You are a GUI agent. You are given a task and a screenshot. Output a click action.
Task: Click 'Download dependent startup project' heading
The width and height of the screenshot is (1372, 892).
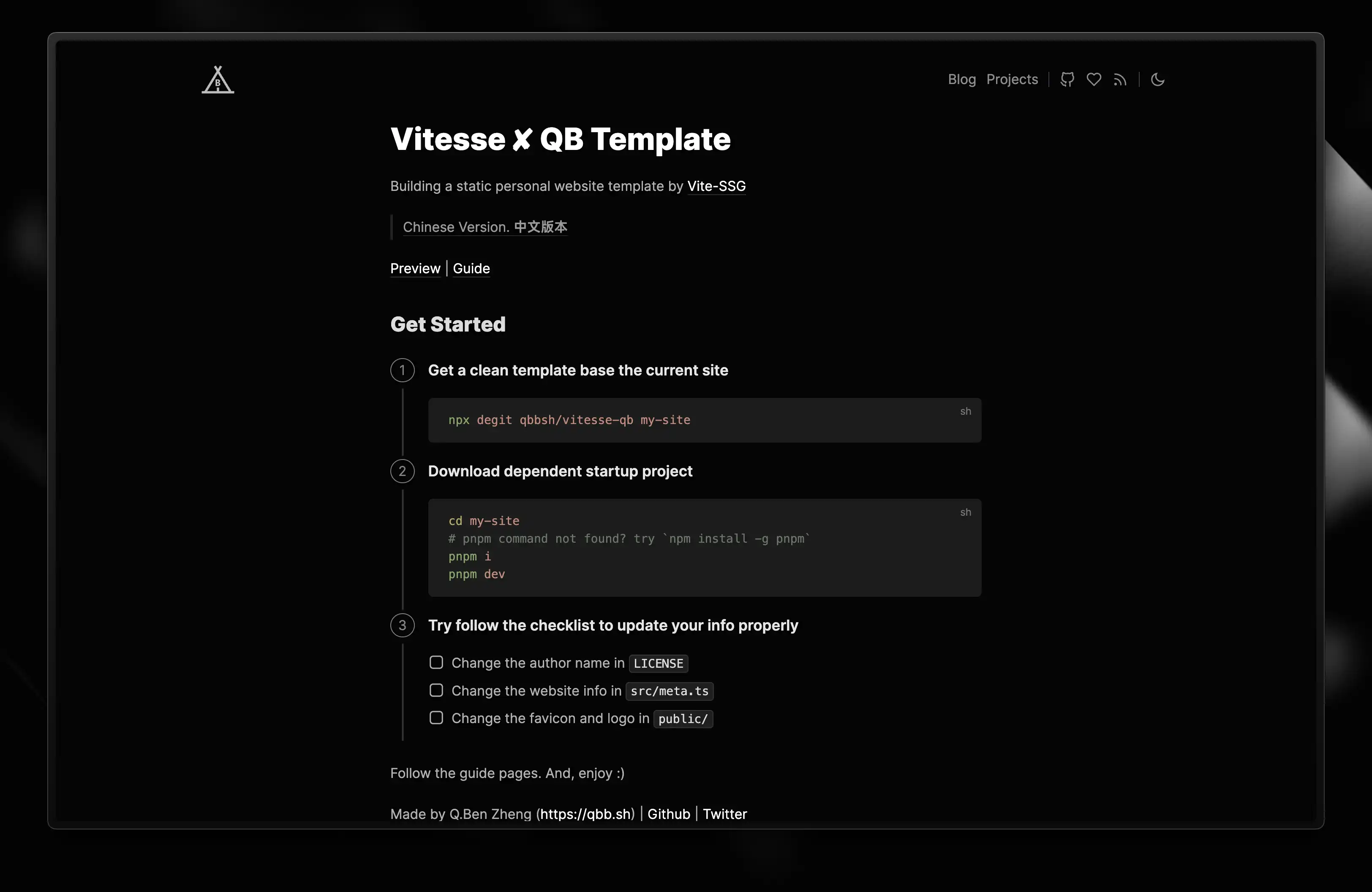point(560,471)
